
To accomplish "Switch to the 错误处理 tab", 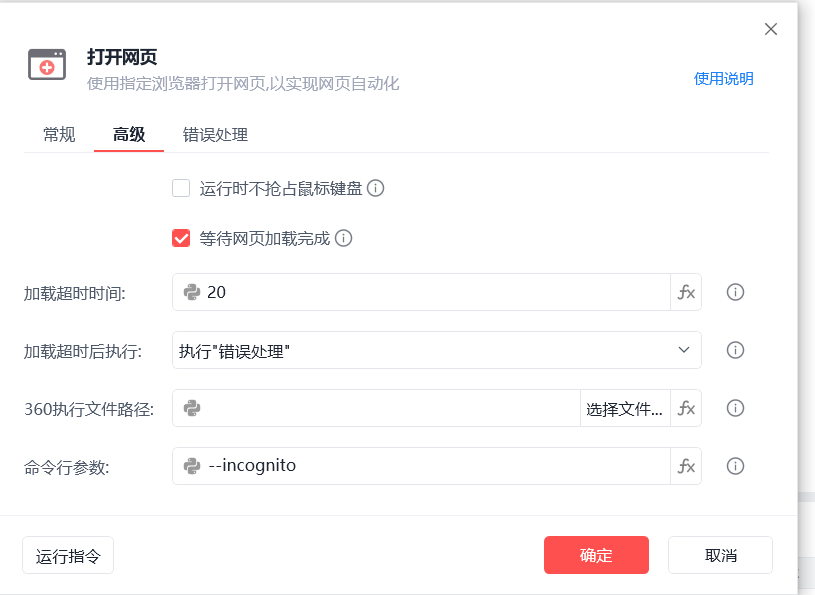I will tap(215, 135).
